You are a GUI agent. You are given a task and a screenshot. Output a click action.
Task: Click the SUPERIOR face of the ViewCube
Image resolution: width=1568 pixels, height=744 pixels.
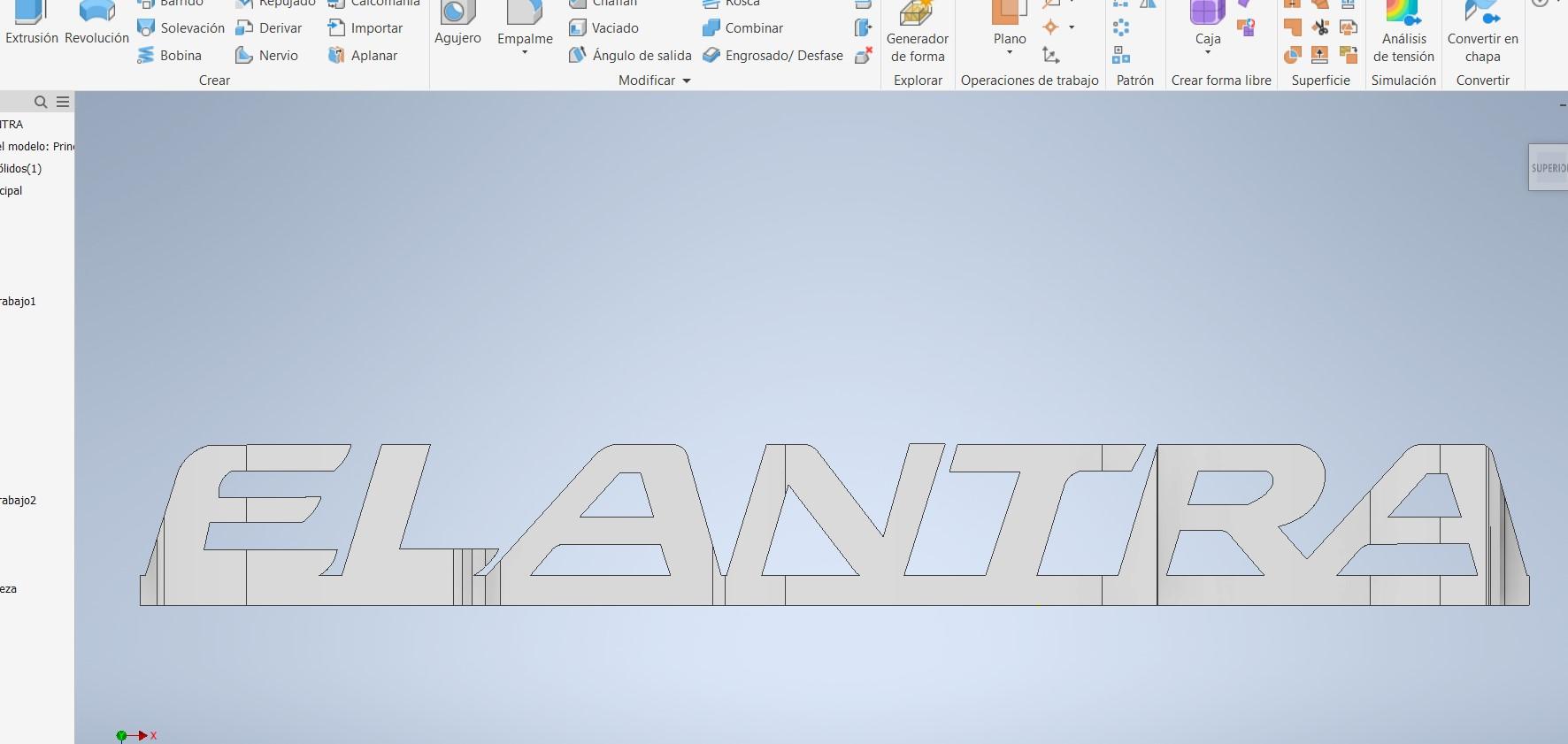pos(1549,167)
